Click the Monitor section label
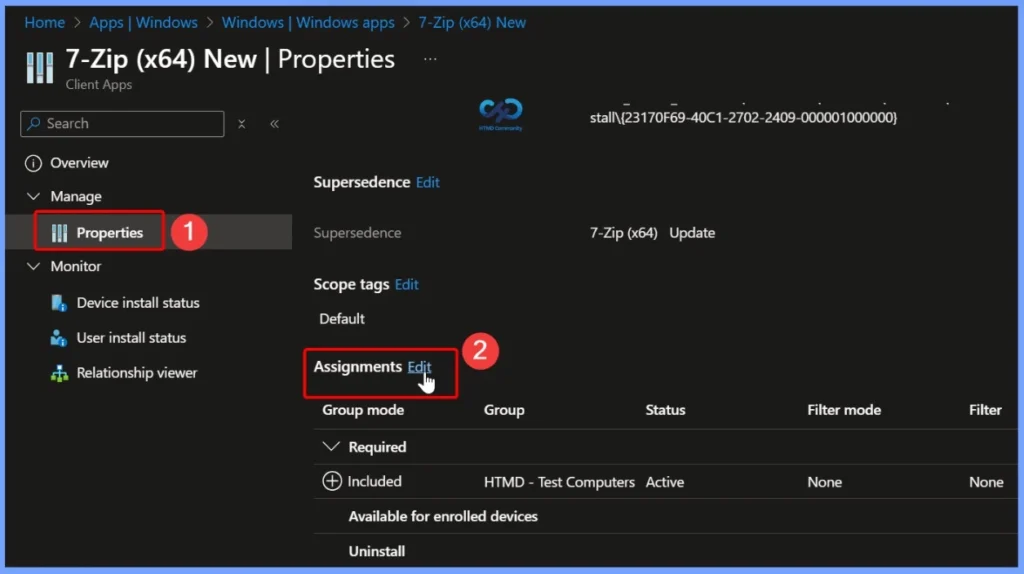 point(76,266)
